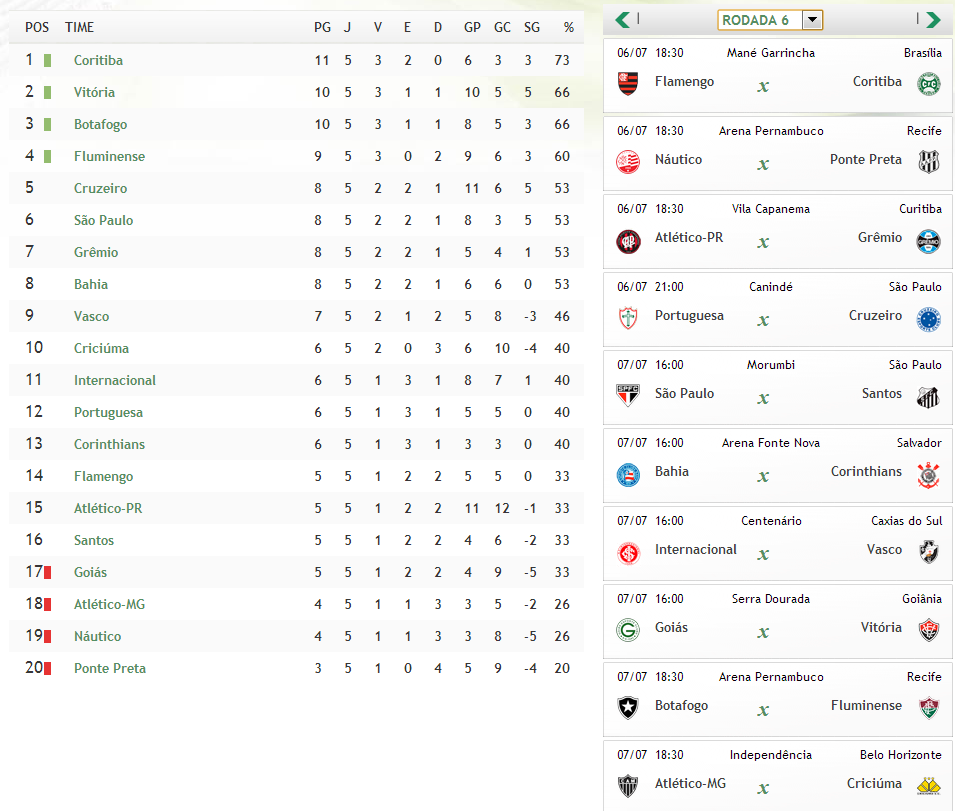Screen dimensions: 955x811
Task: Click red marker next to Goiás
Action: [x=47, y=572]
